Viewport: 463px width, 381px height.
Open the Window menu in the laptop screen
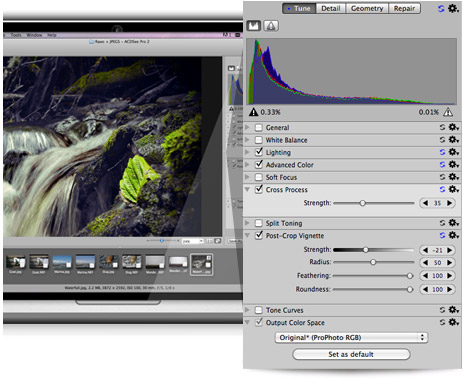click(x=34, y=35)
